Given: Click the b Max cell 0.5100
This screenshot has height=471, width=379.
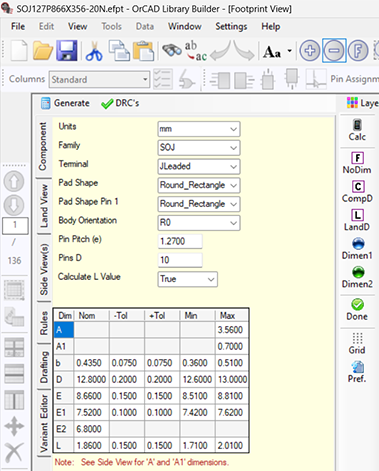Looking at the screenshot, I should 232,363.
